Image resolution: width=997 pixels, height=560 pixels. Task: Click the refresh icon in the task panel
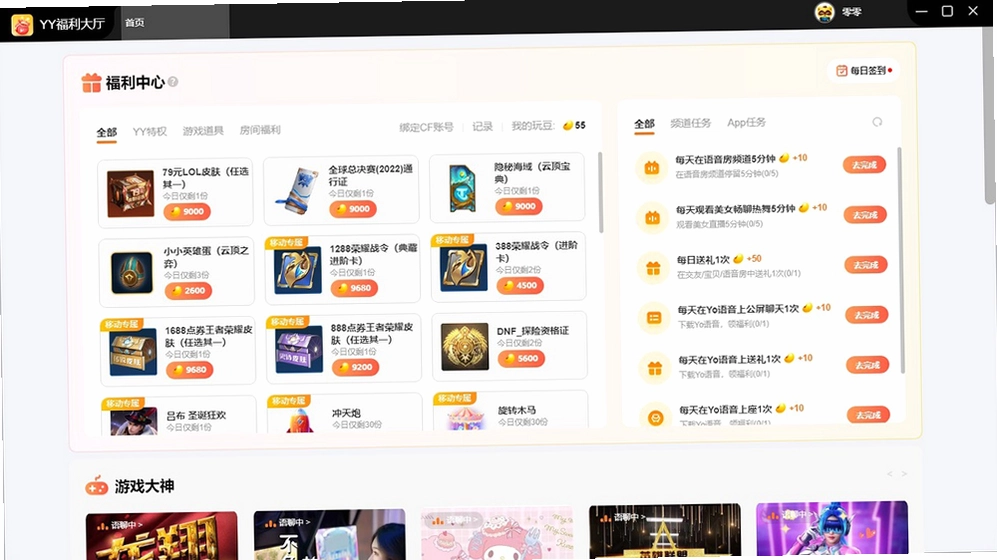(x=877, y=122)
